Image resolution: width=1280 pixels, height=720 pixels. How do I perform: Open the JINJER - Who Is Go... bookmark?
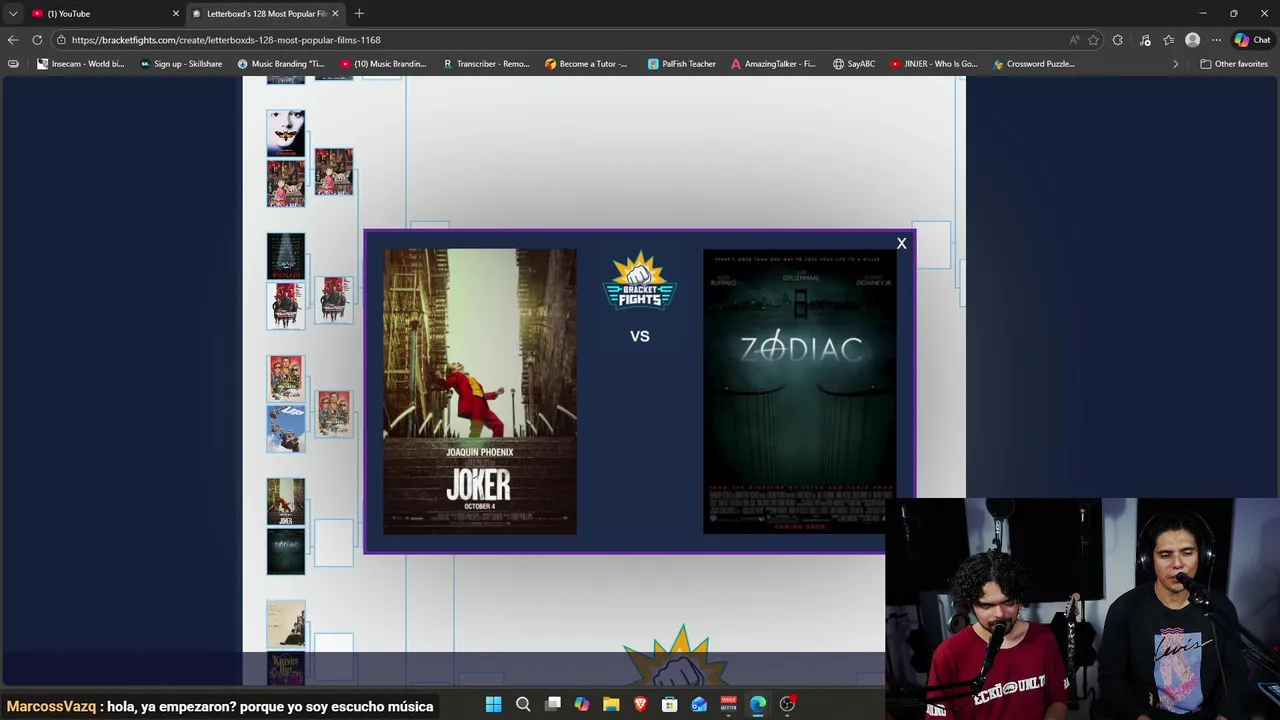click(x=933, y=64)
